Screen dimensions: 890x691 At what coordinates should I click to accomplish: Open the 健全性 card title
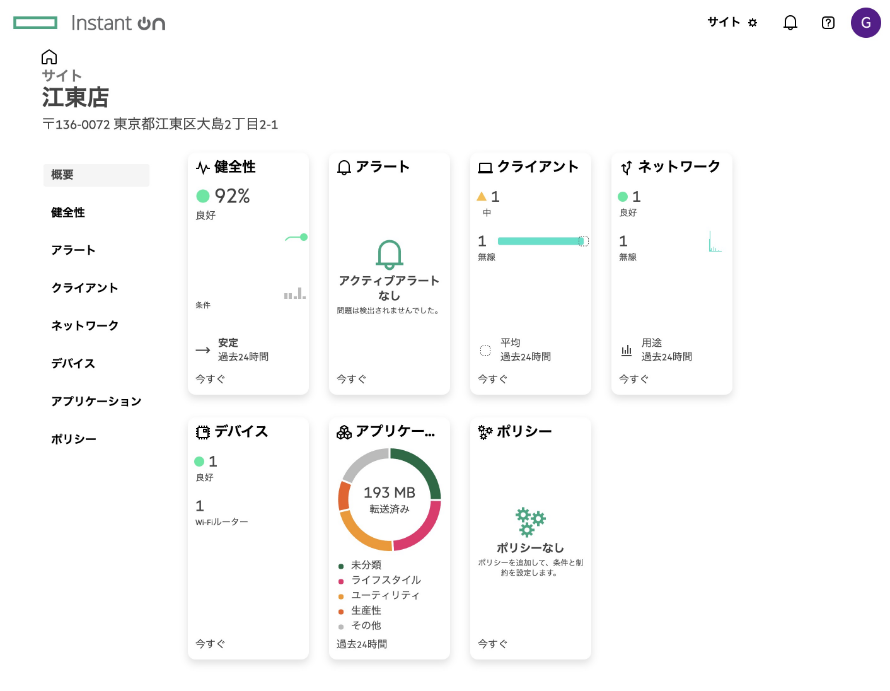point(234,167)
